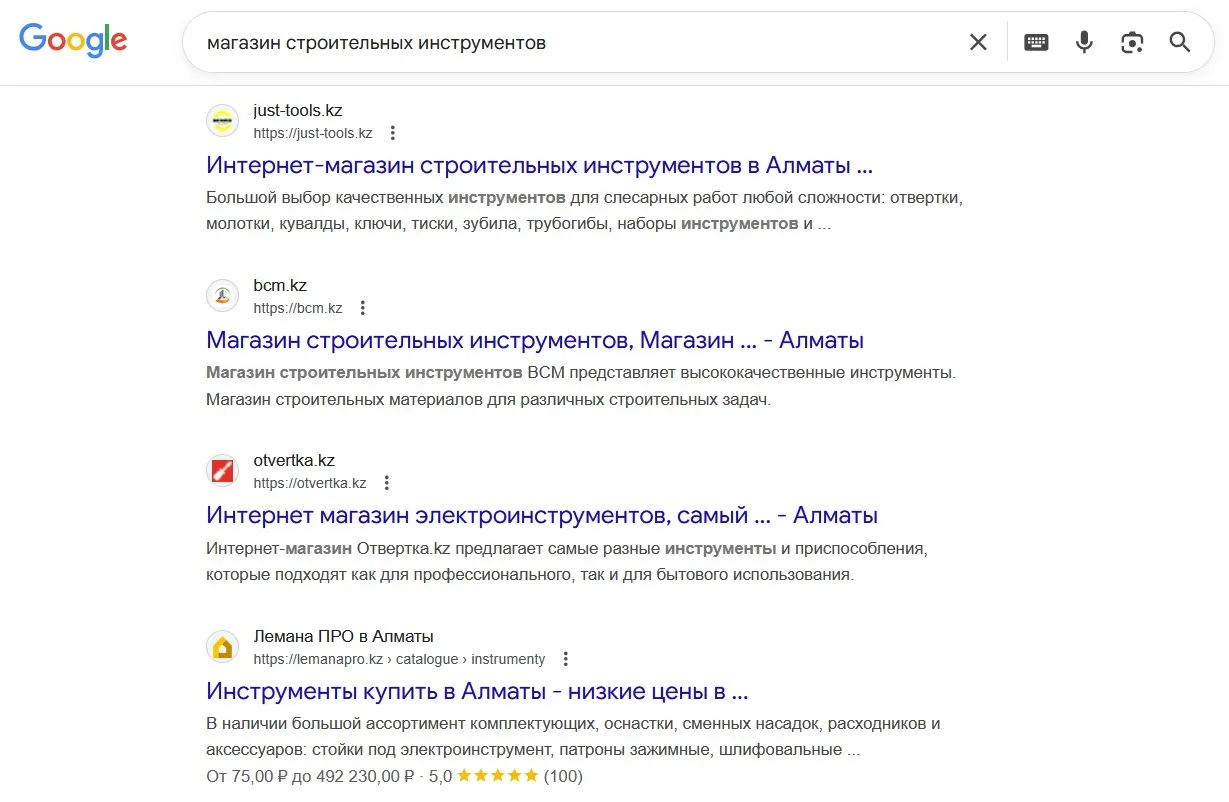Click the just-tools.kz site favicon

point(222,121)
